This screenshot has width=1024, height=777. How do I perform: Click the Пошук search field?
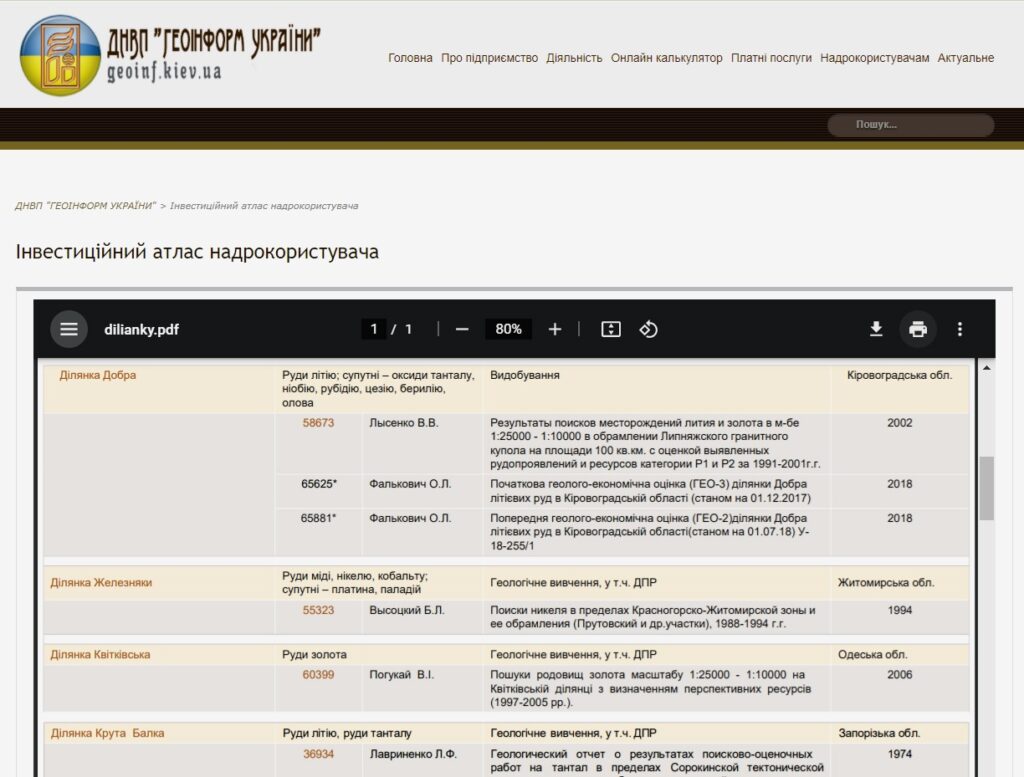pos(910,125)
